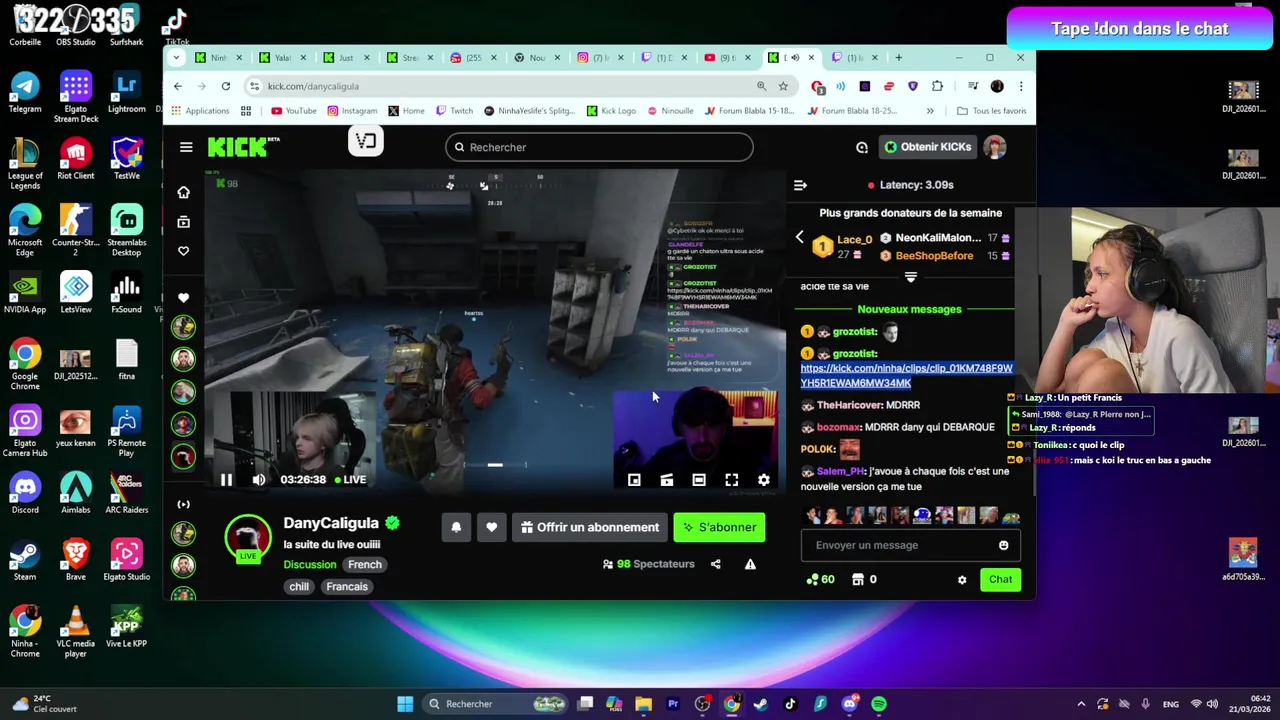Screen dimensions: 1280x720
Task: Bookmark this page with star icon
Action: pyautogui.click(x=783, y=86)
